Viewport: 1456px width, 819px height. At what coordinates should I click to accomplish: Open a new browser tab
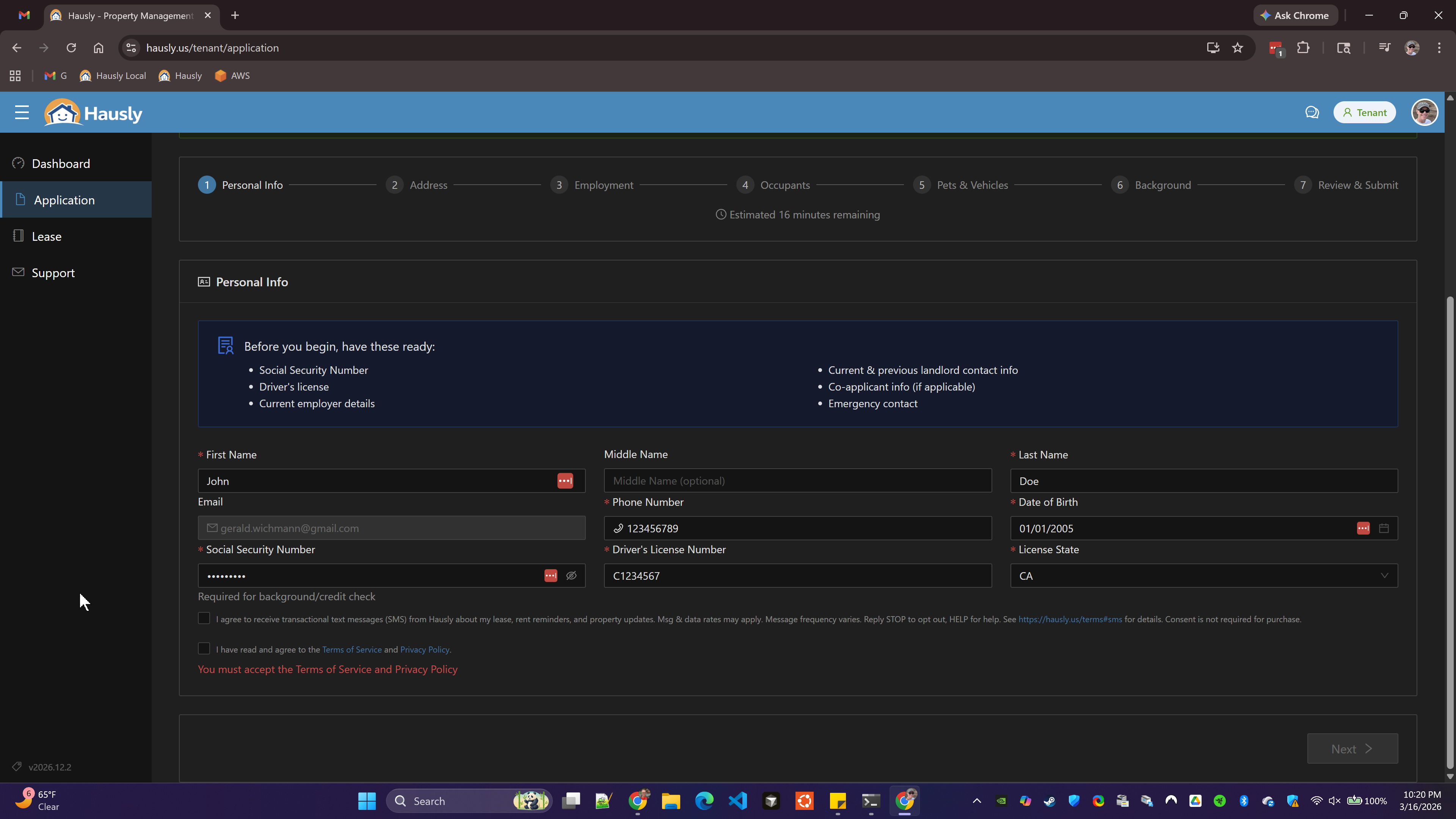pos(235,15)
